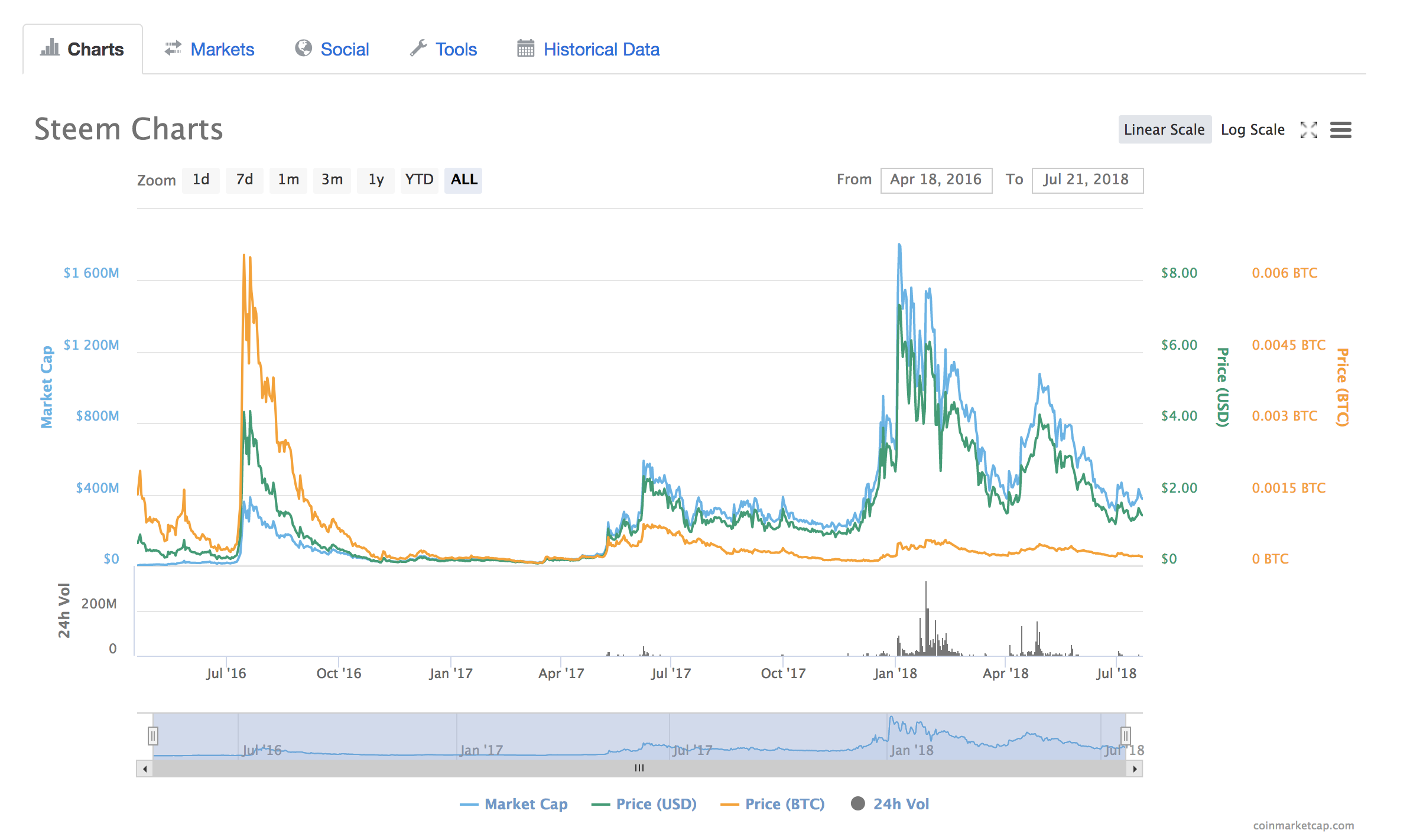Viewport: 1423px width, 840px height.
Task: Hide the 24h Vol legend series
Action: pyautogui.click(x=900, y=804)
